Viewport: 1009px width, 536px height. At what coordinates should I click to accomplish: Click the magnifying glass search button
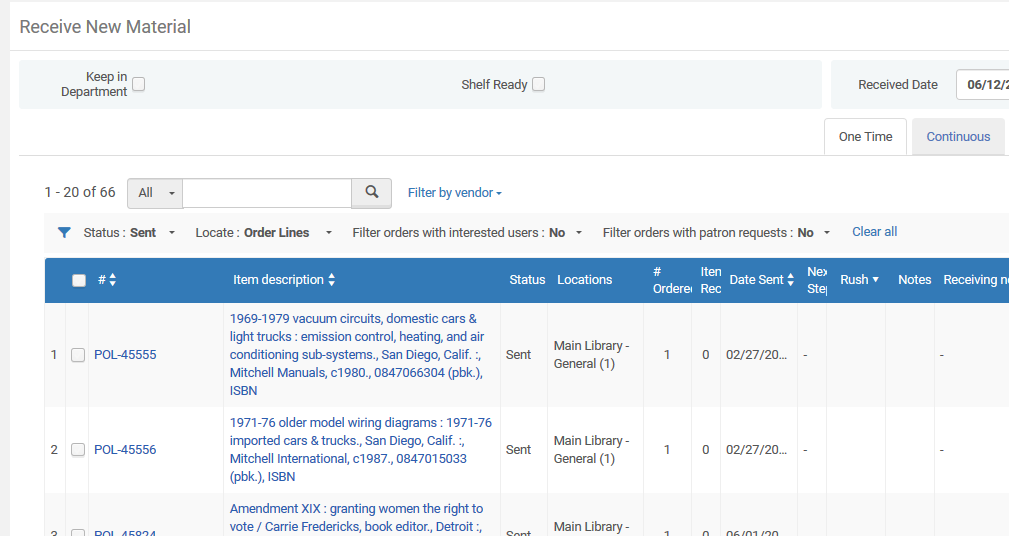coord(371,193)
